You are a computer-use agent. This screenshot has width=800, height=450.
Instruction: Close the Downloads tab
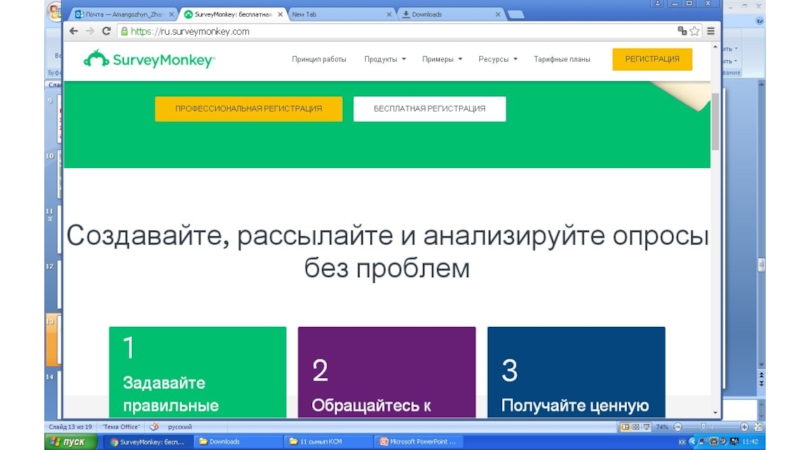[497, 14]
